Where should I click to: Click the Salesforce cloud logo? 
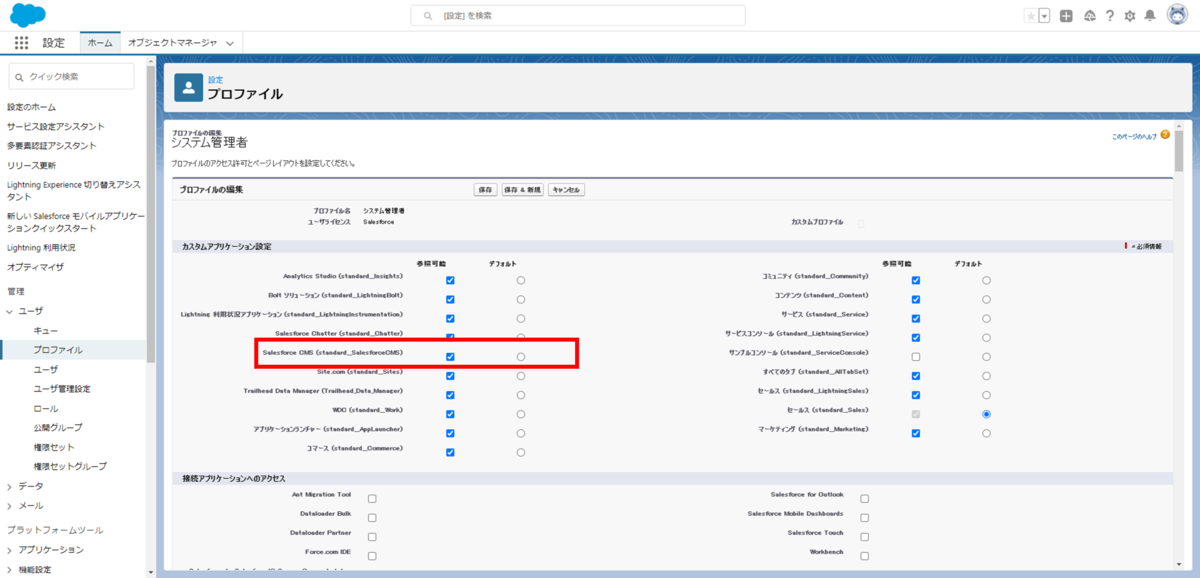click(28, 15)
